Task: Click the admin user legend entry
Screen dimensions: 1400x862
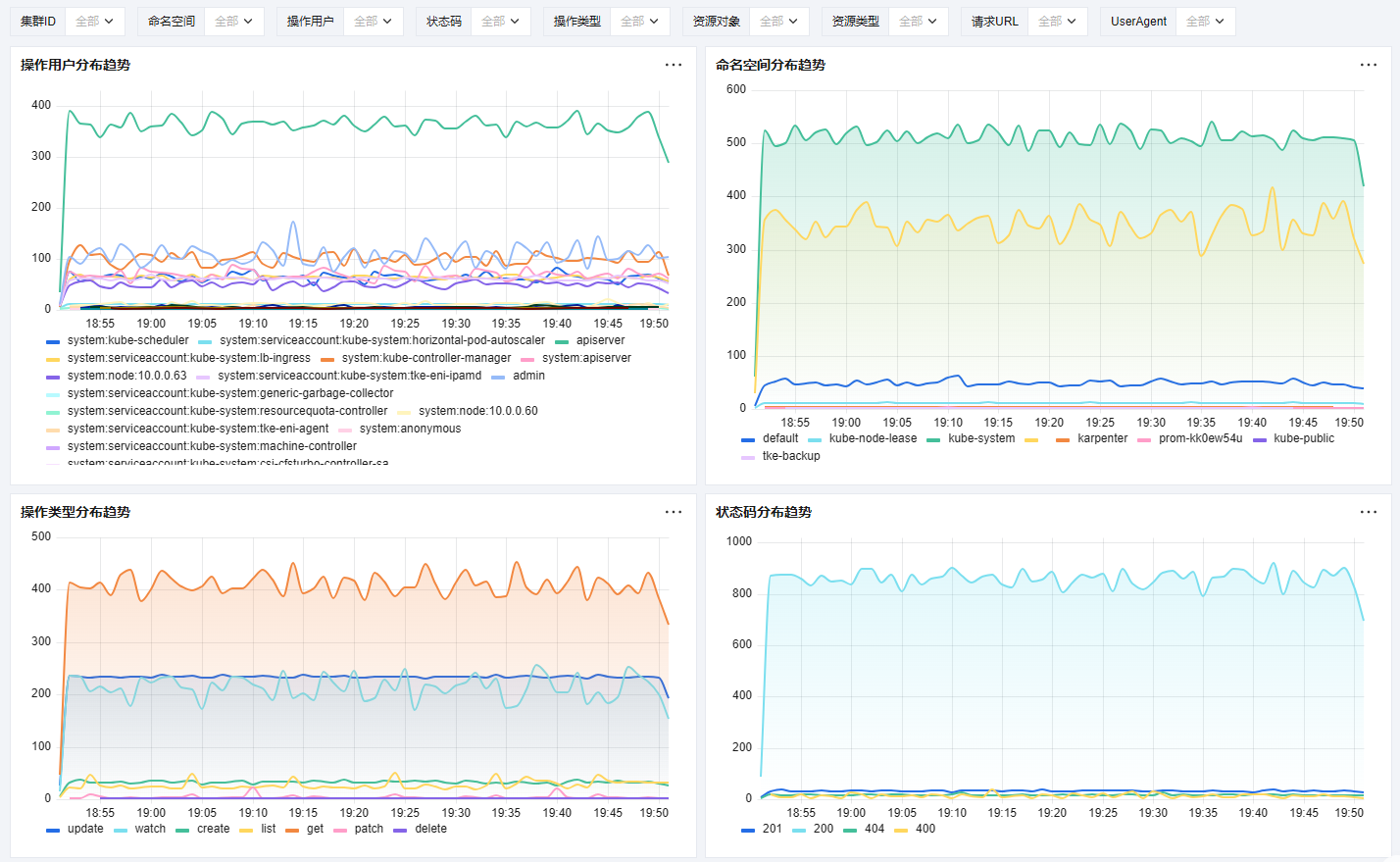Action: point(528,376)
